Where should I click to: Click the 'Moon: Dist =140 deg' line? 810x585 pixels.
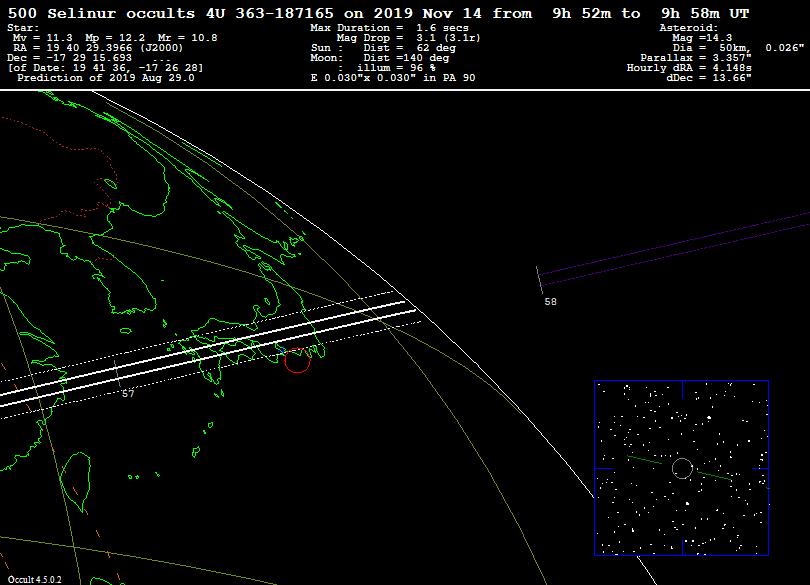pos(380,58)
